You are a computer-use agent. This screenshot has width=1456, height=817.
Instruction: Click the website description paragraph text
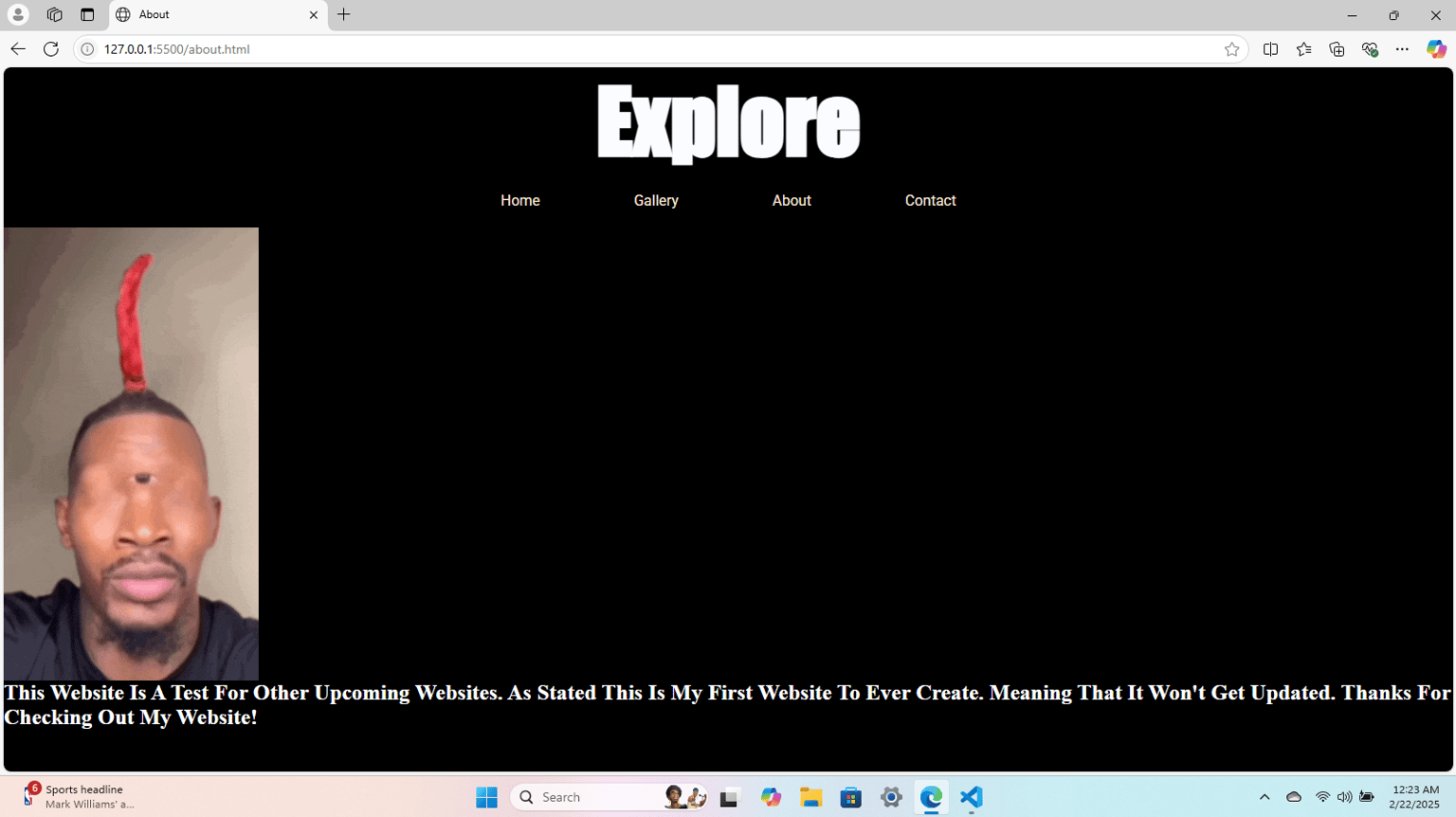(727, 705)
